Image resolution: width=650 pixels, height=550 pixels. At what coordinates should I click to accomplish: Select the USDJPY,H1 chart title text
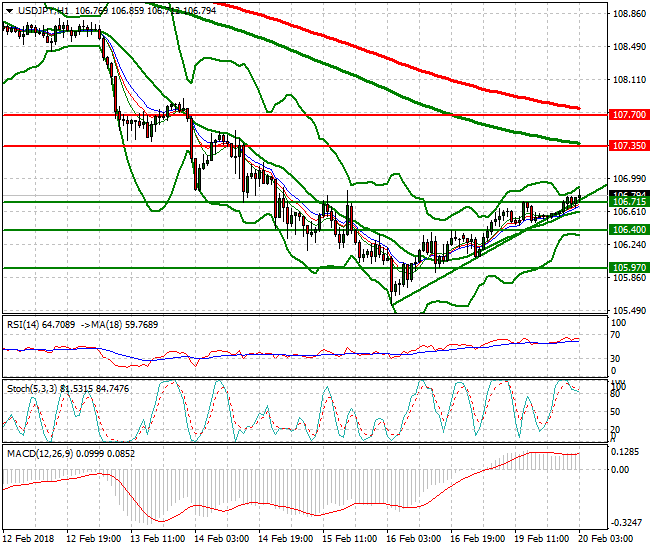tap(45, 11)
